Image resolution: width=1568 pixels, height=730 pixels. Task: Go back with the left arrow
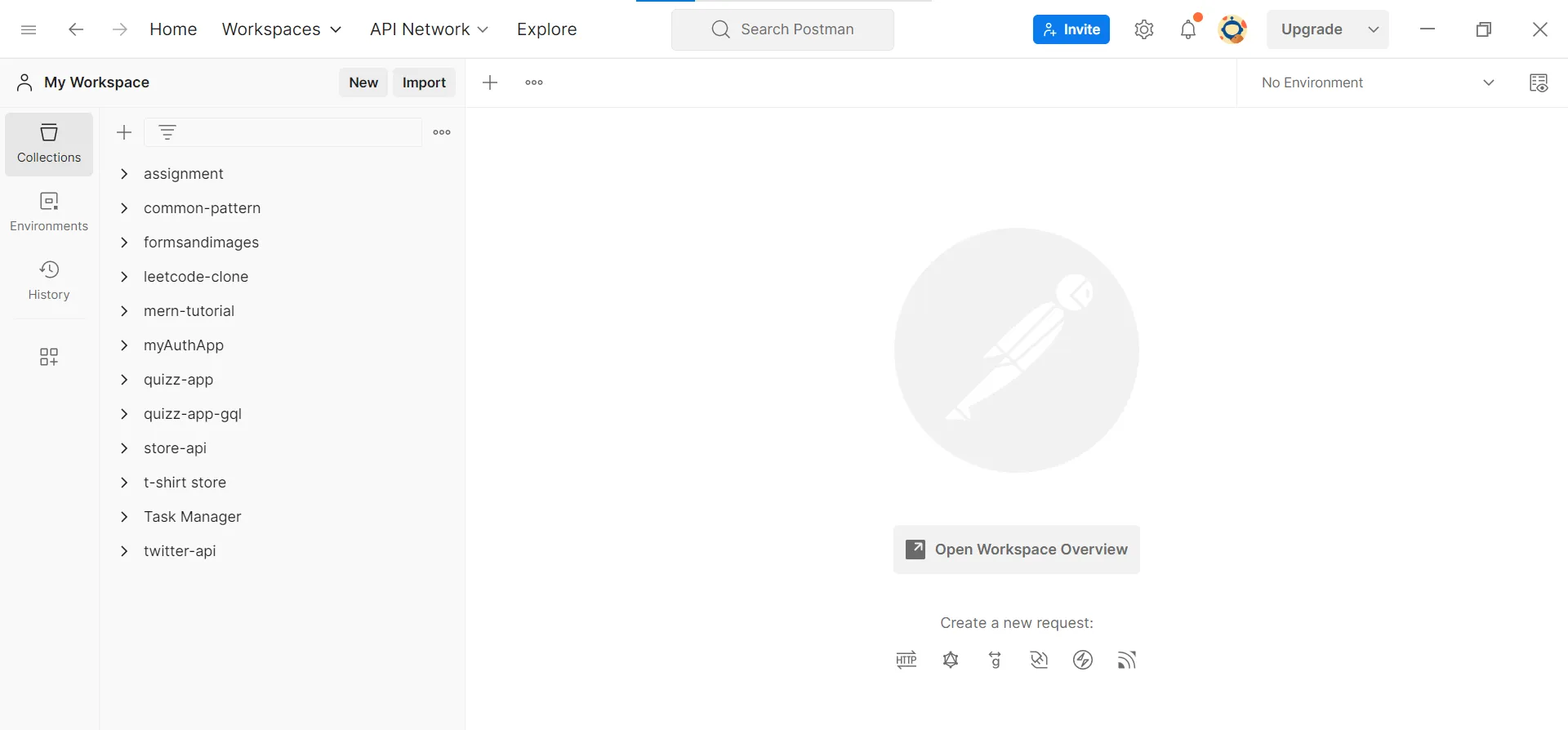coord(76,29)
